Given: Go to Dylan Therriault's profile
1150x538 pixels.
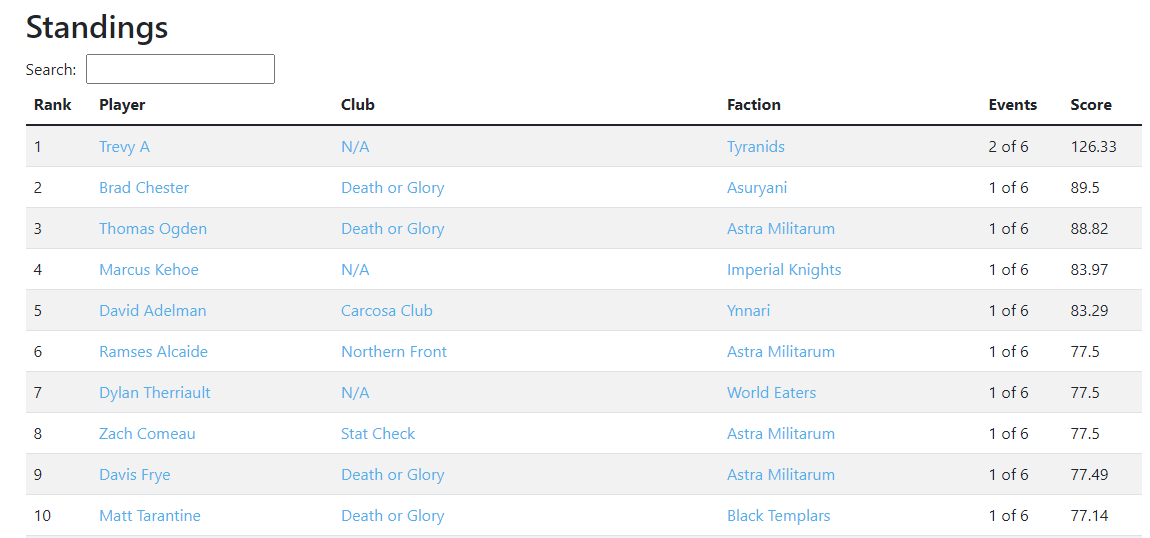Looking at the screenshot, I should (x=155, y=393).
